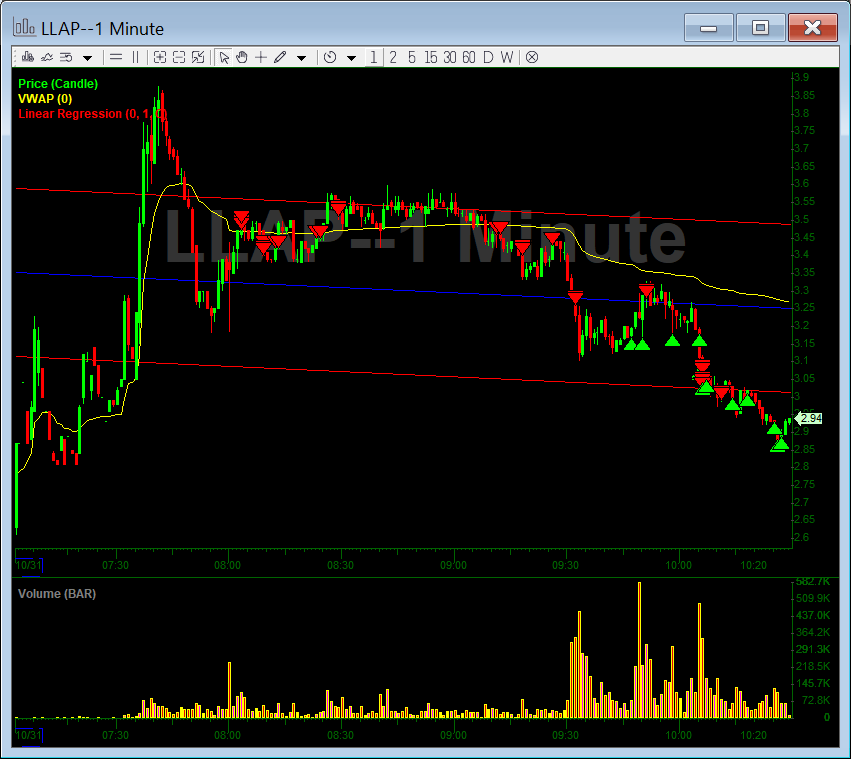Click the 2.94 price label on axis
851x759 pixels.
click(x=810, y=418)
